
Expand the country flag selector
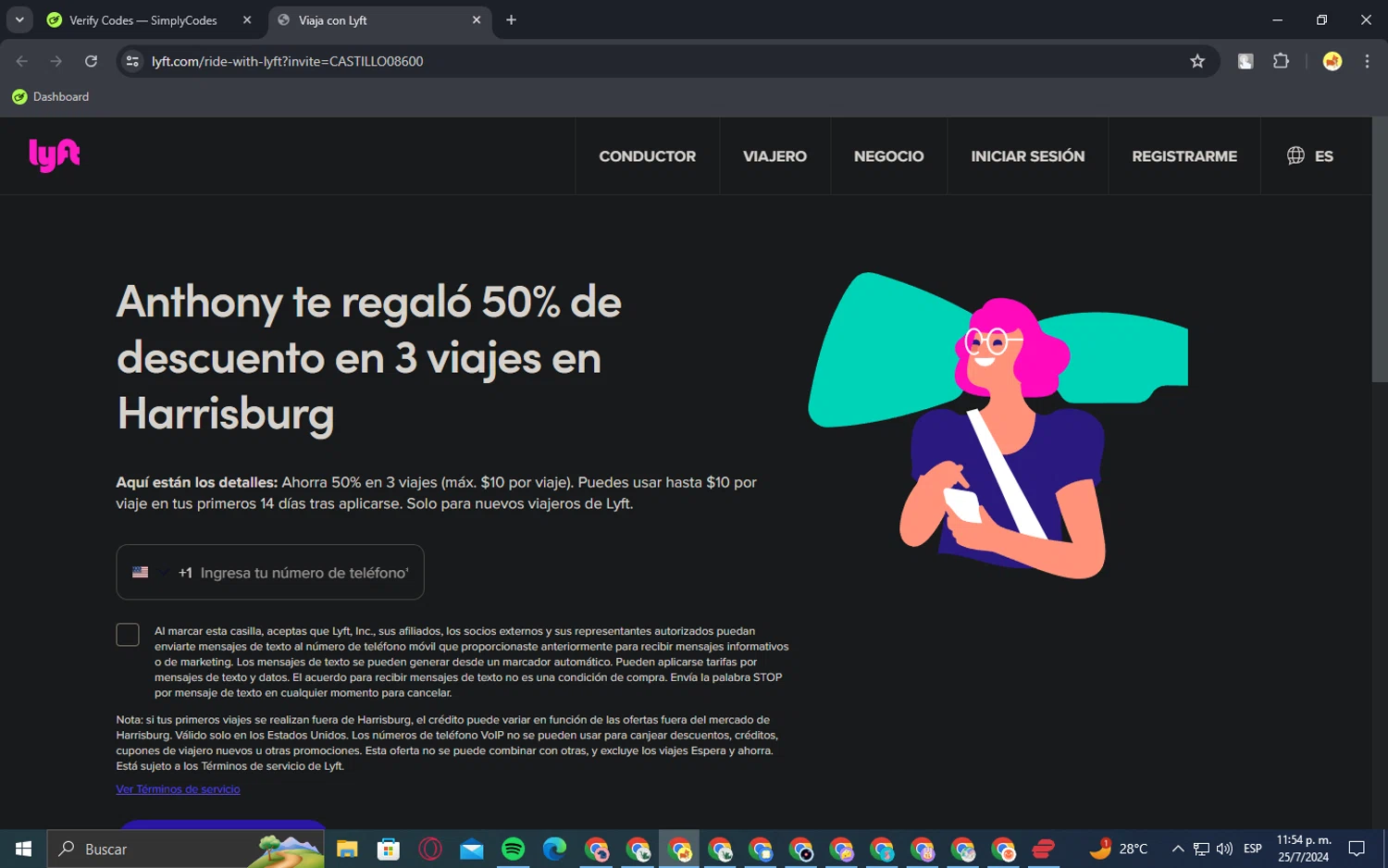(150, 573)
